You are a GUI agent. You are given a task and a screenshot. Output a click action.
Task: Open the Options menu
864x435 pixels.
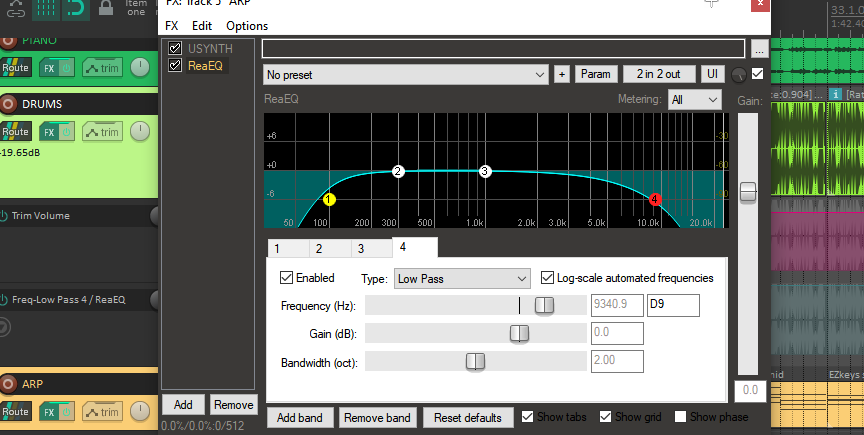coord(247,26)
